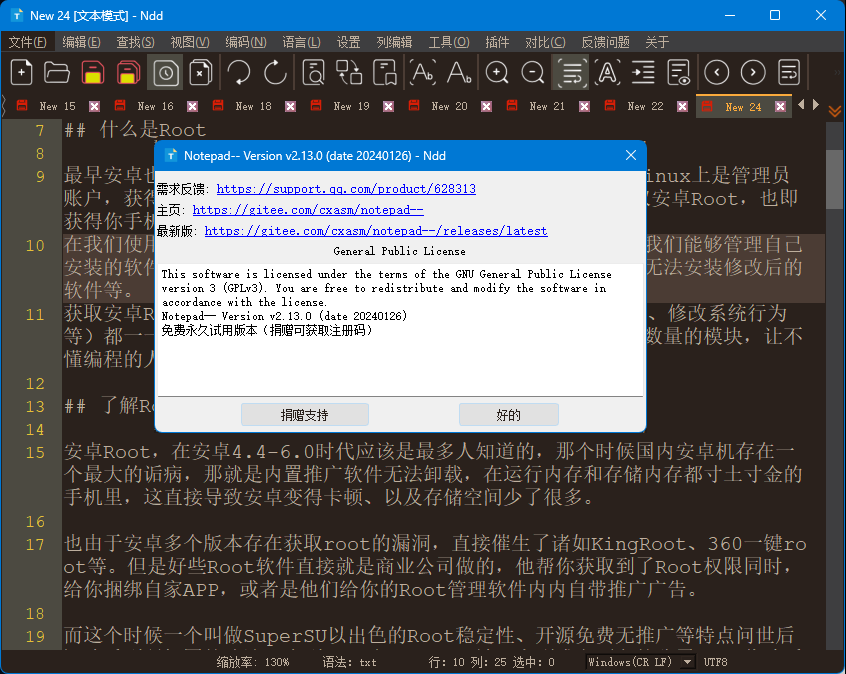Image resolution: width=846 pixels, height=674 pixels.
Task: Click the 好的 button in the dialog
Action: click(508, 414)
